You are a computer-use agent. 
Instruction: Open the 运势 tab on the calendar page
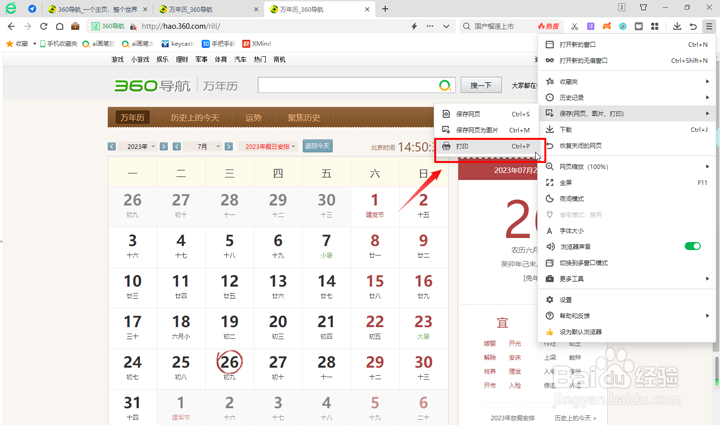pyautogui.click(x=253, y=117)
